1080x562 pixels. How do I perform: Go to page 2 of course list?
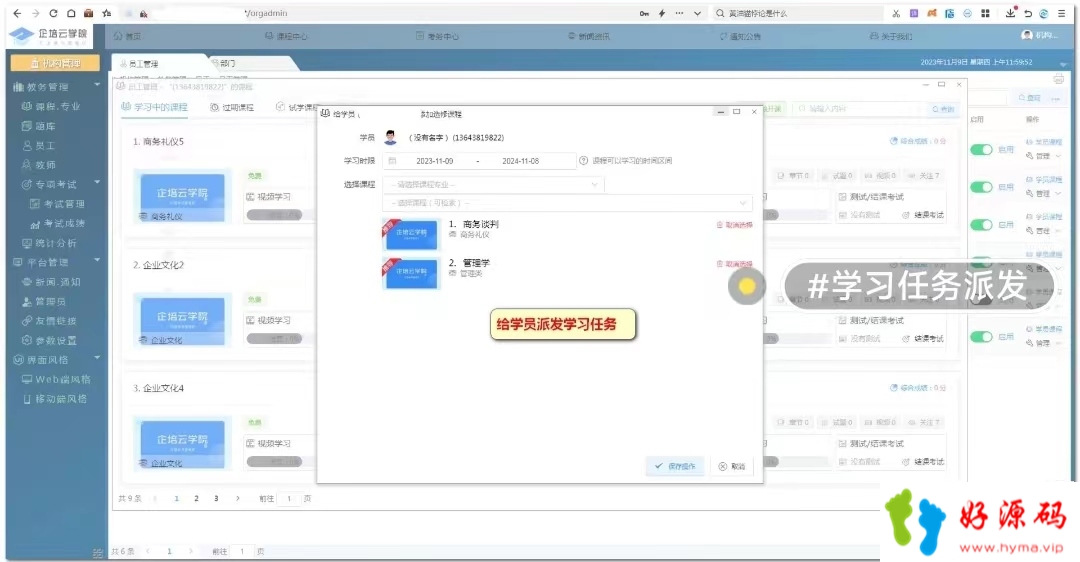click(x=196, y=498)
